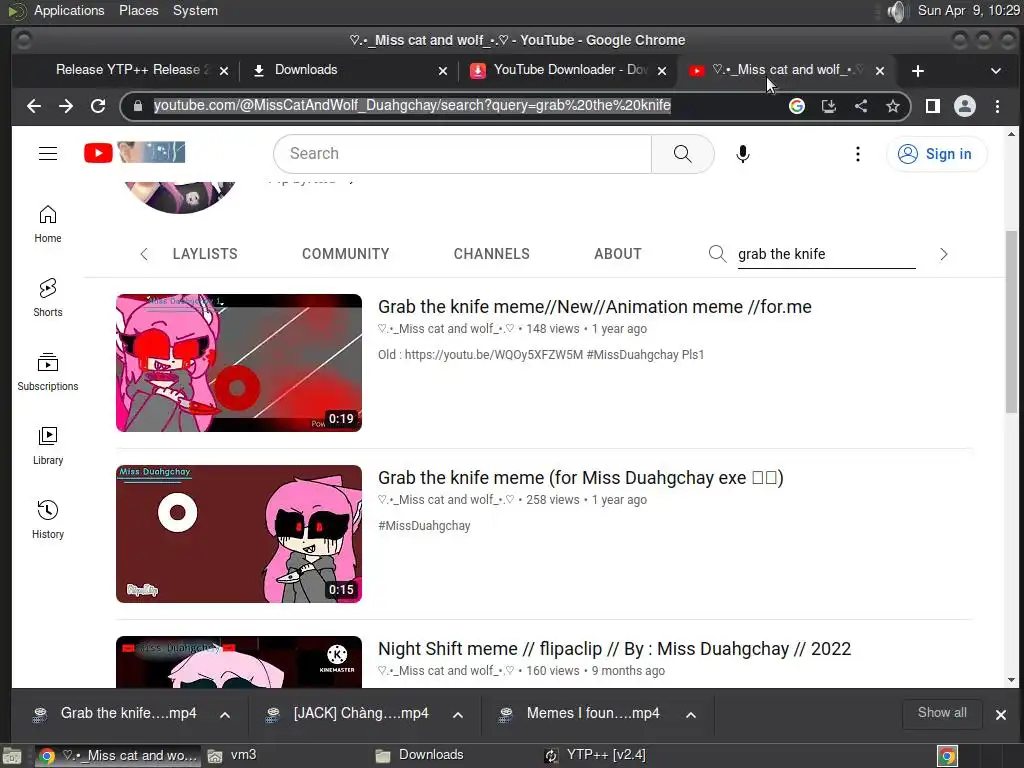Click the system volume speaker icon
The image size is (1024, 768).
click(x=898, y=11)
